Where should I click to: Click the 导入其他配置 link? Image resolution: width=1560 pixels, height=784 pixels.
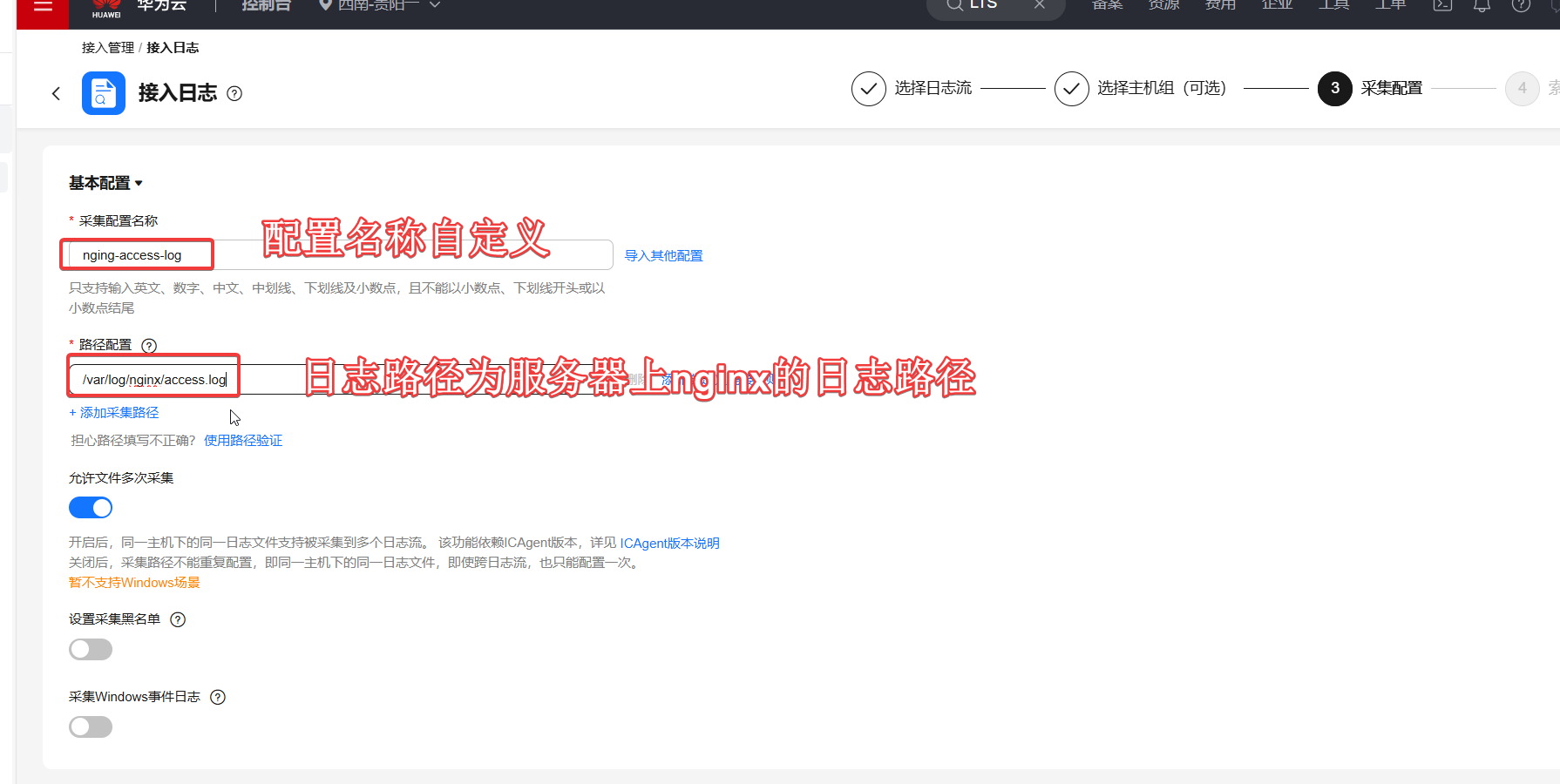pyautogui.click(x=663, y=256)
